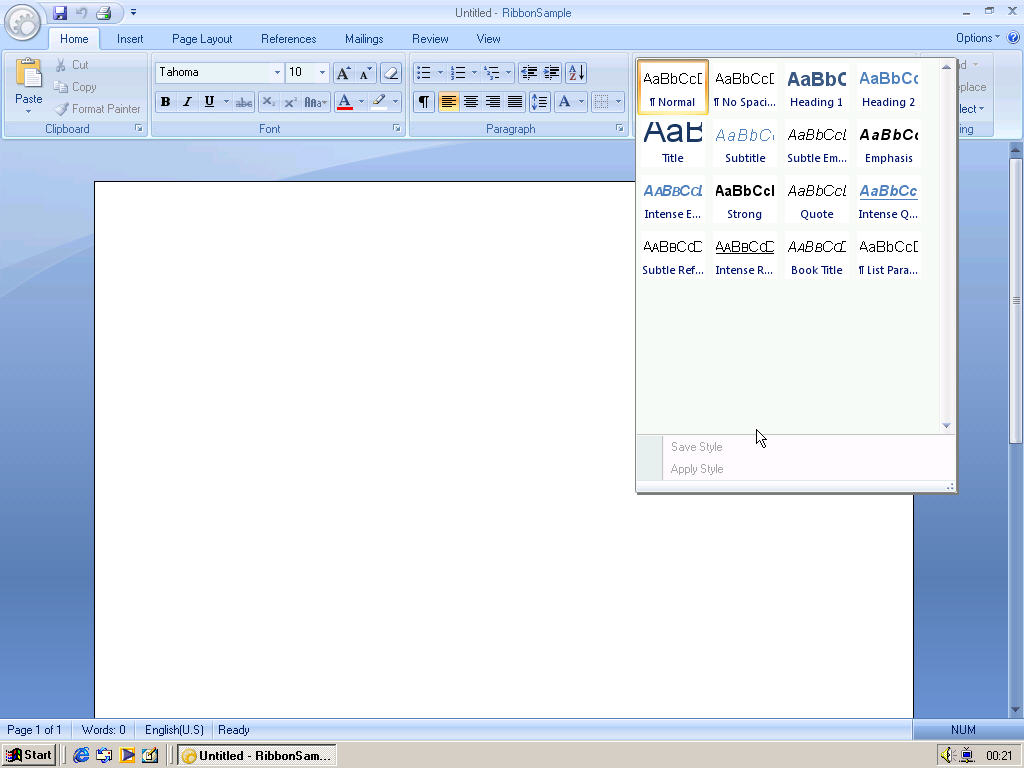Click the Sort A-Z icon

pos(576,73)
